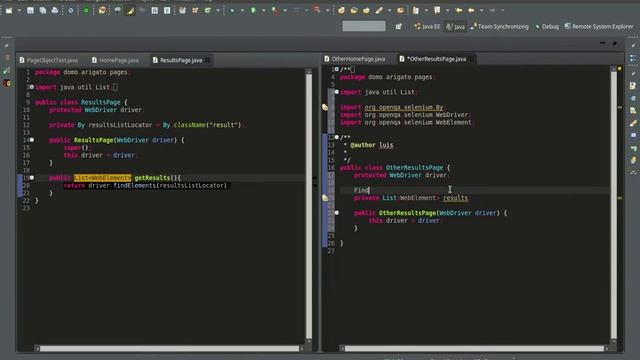This screenshot has height=360, width=640.
Task: Click horizontal scrollbar of ResultsPage editor
Action: pos(169,349)
